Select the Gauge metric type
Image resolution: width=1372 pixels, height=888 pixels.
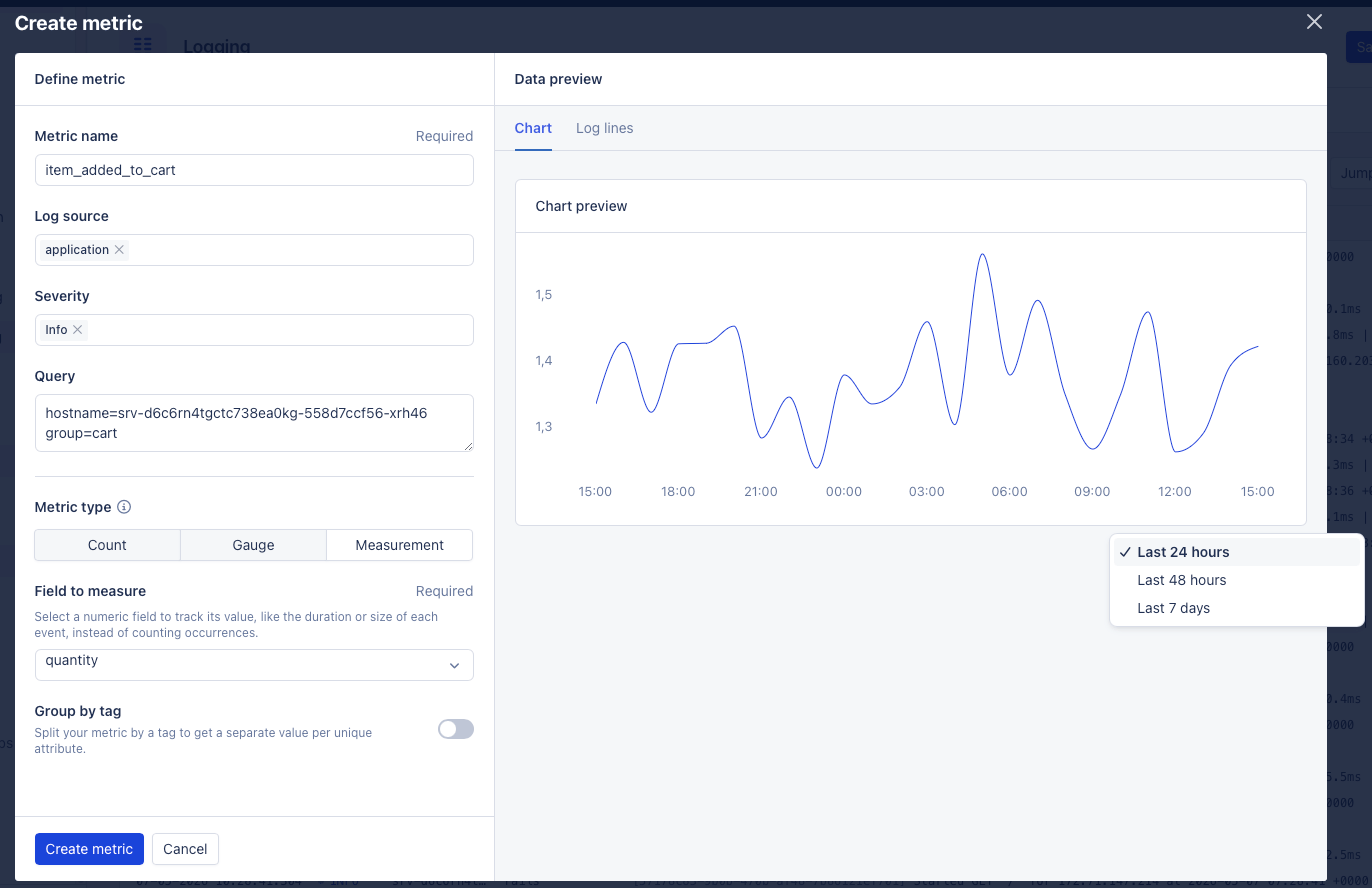click(x=253, y=545)
